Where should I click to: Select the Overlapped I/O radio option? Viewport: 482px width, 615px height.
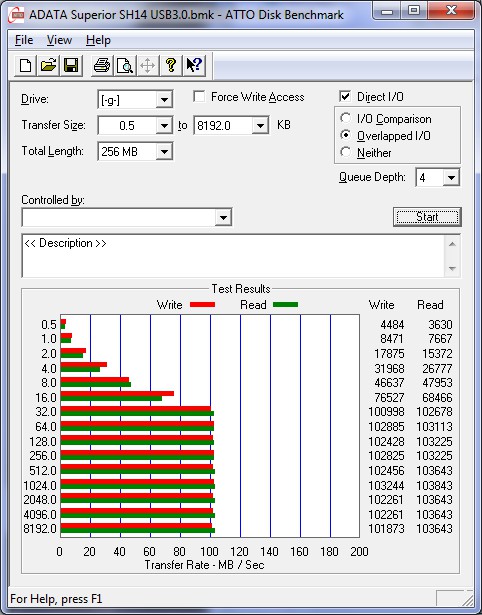[x=346, y=135]
